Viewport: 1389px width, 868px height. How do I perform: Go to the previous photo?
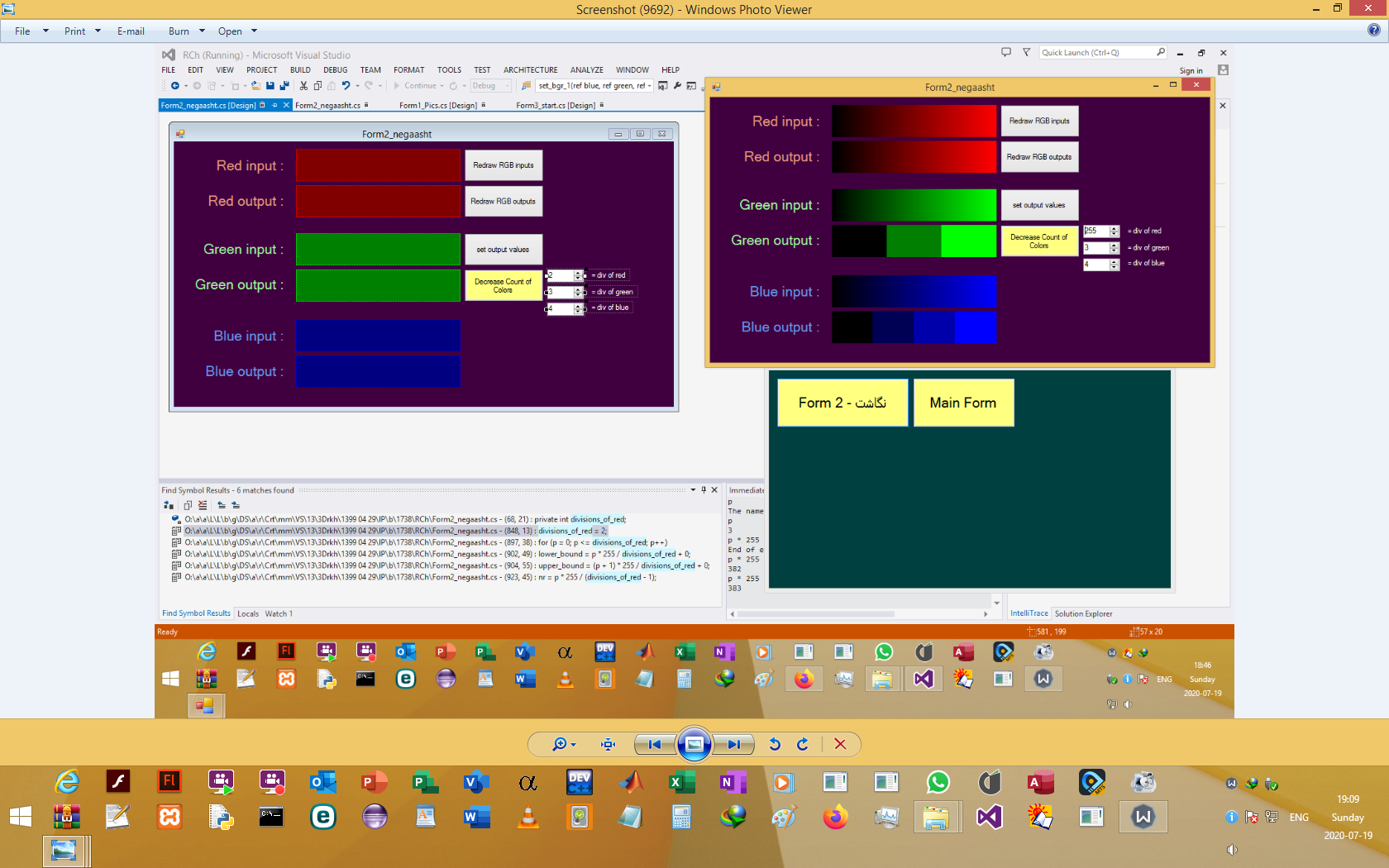[654, 744]
